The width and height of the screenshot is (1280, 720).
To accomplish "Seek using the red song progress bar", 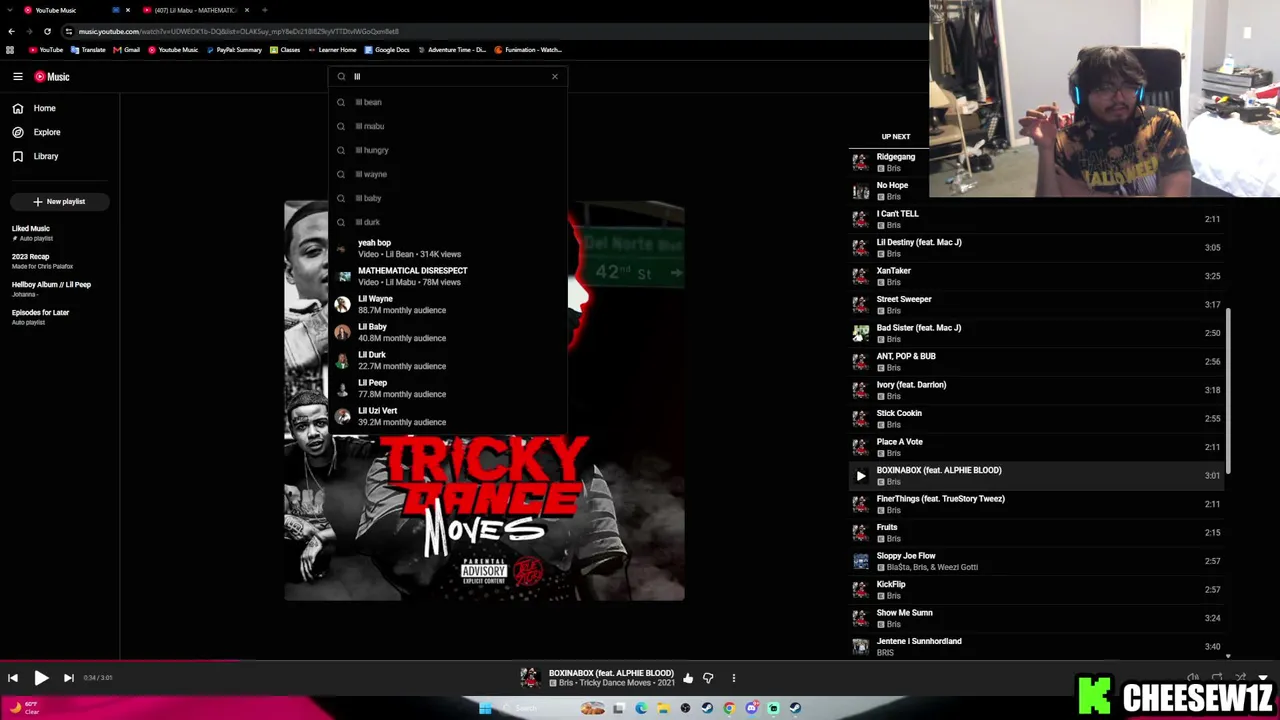I will [120, 661].
